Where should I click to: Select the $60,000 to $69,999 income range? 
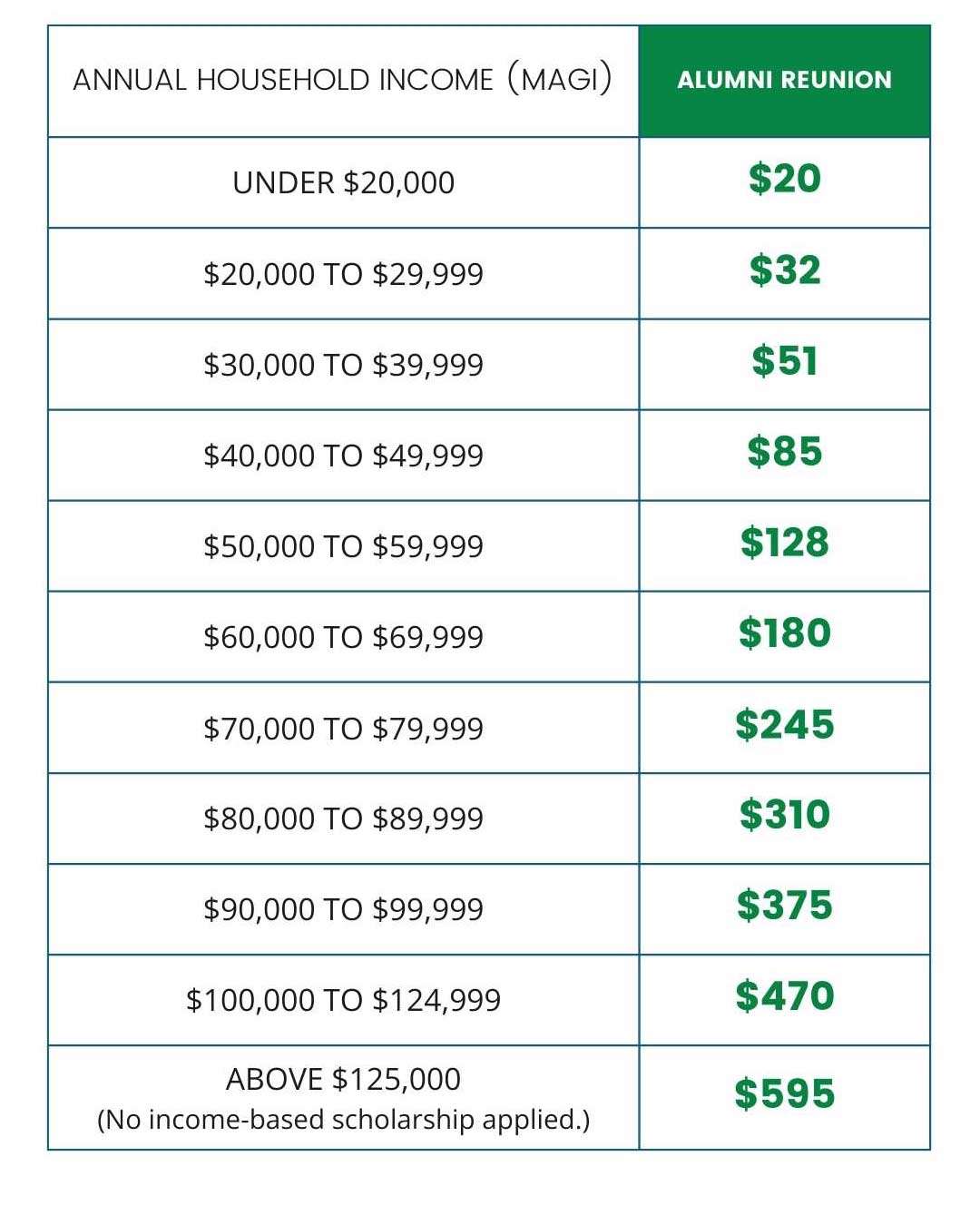343,637
